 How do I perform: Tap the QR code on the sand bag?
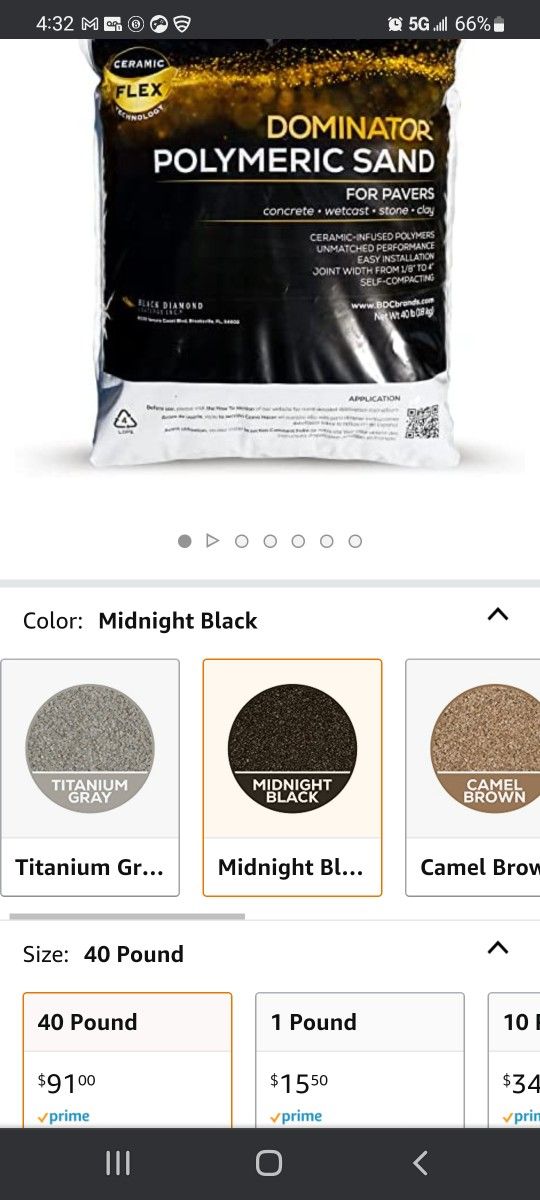(x=423, y=419)
